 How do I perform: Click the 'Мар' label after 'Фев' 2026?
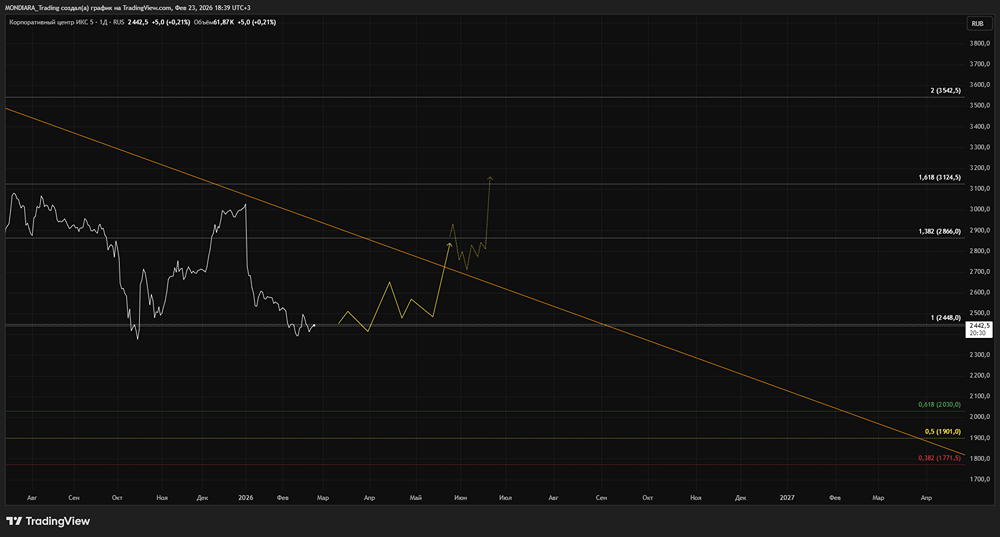pos(323,497)
